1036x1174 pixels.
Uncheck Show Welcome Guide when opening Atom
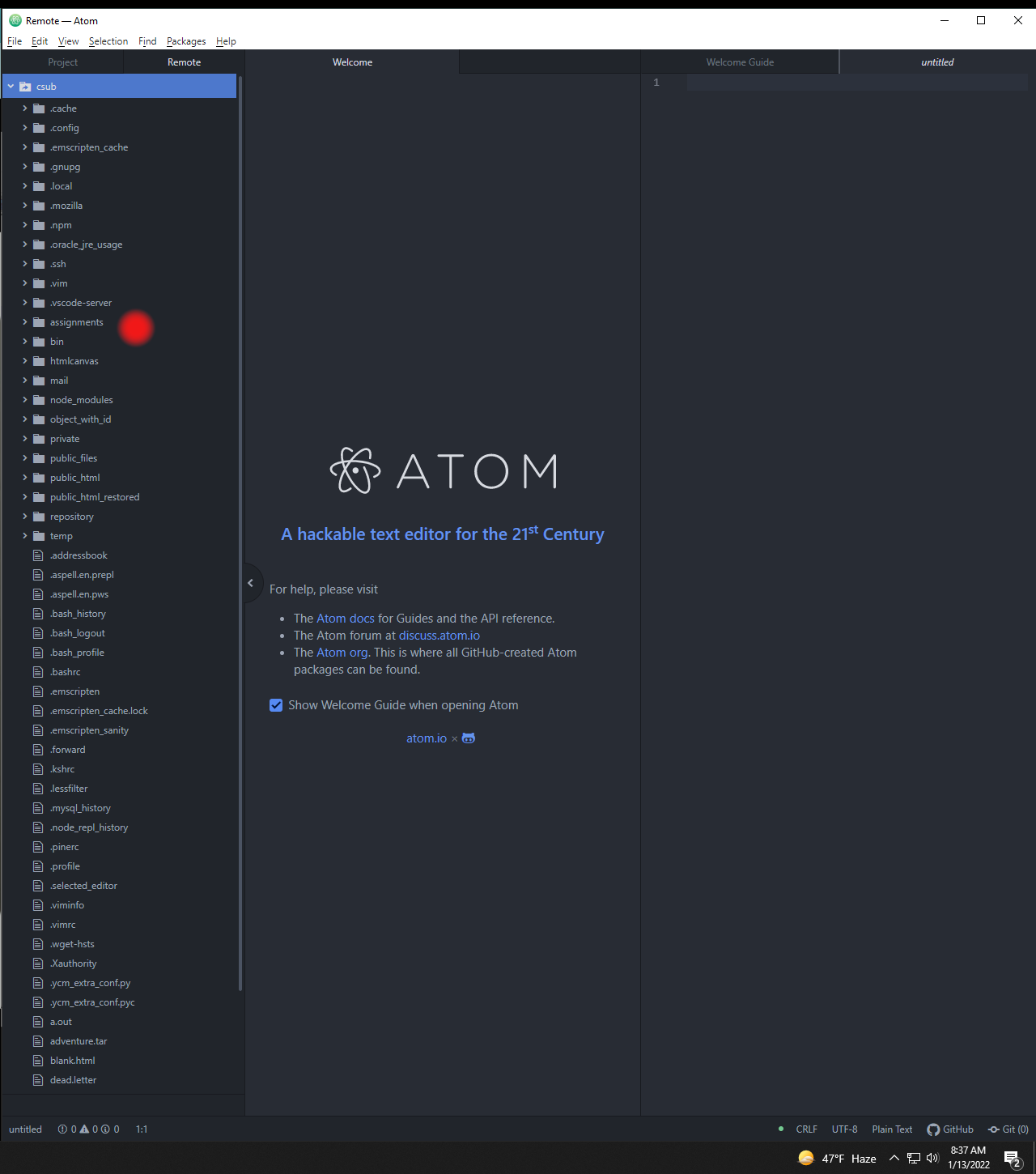click(276, 705)
